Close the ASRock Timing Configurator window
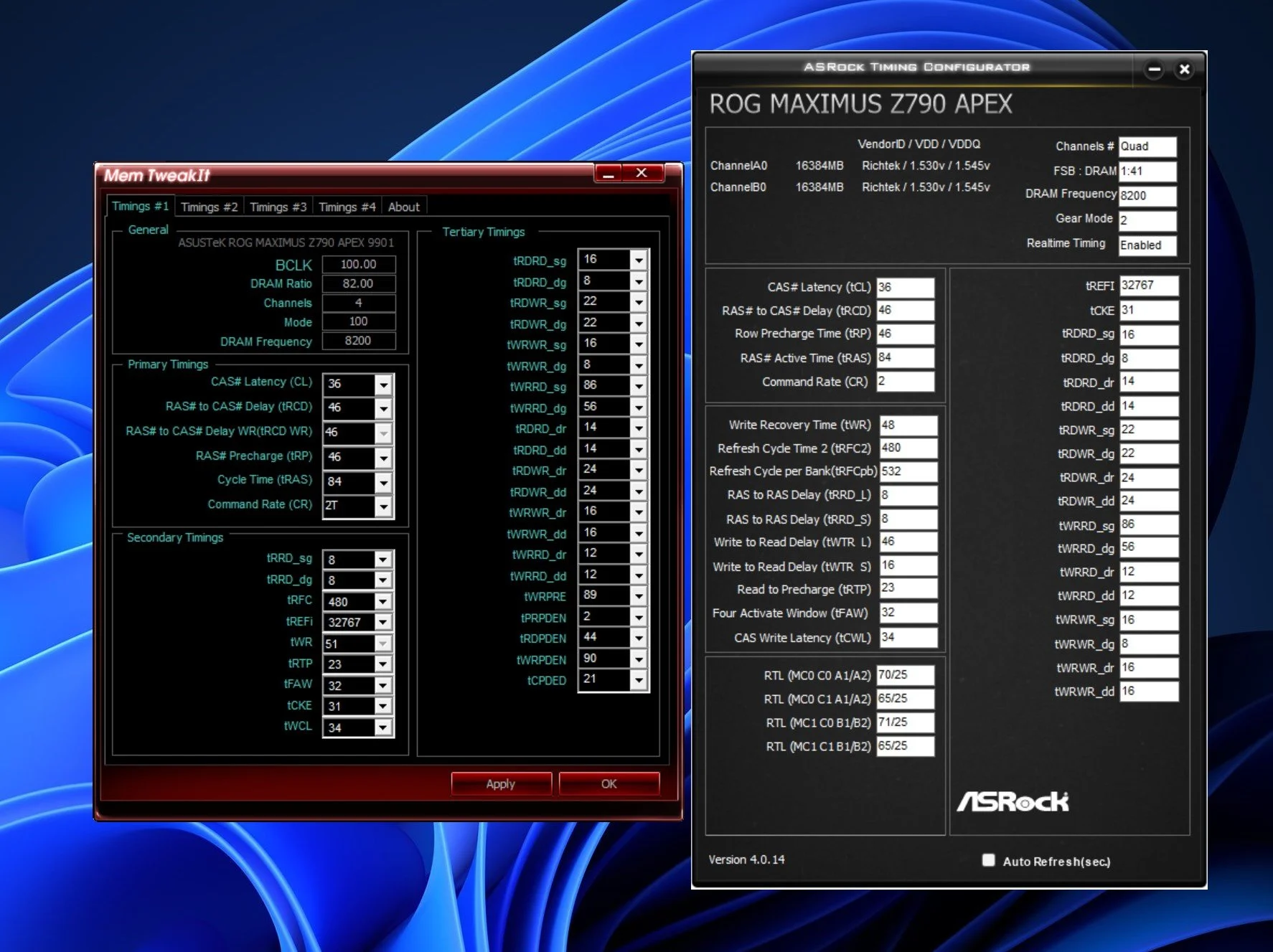Screen dimensions: 1273x952 click(x=1184, y=69)
